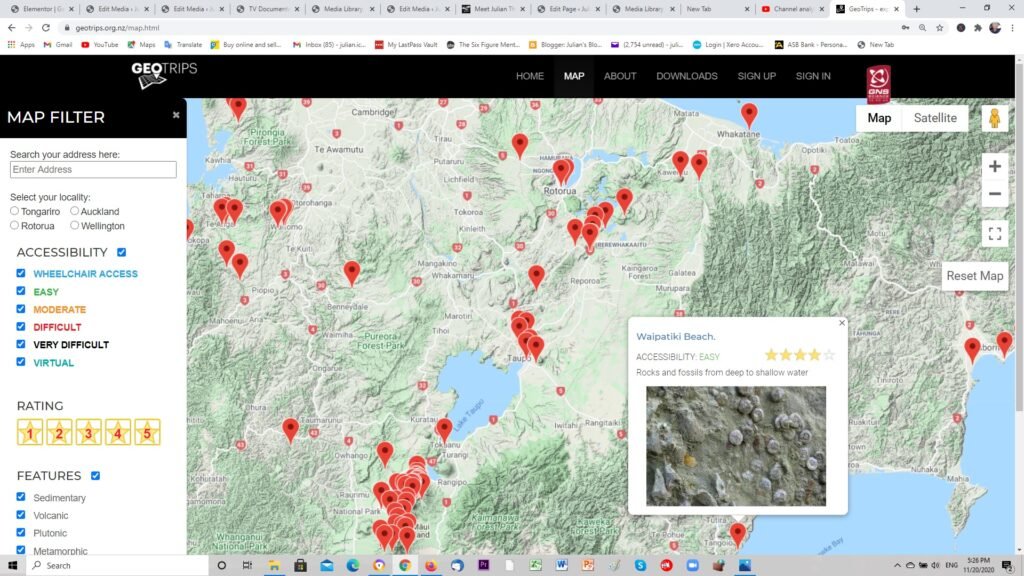The height and width of the screenshot is (576, 1024).
Task: Zoom in on the map
Action: (x=995, y=167)
